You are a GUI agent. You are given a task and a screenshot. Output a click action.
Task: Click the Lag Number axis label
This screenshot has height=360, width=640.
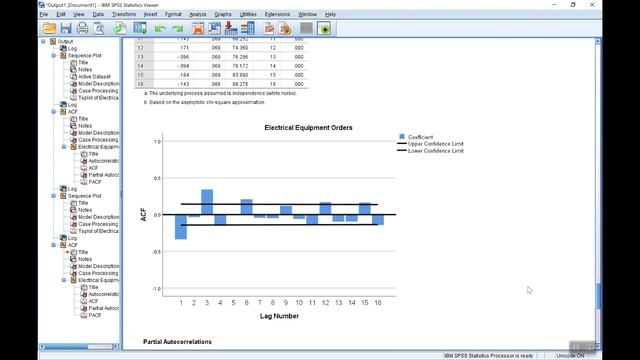279,316
